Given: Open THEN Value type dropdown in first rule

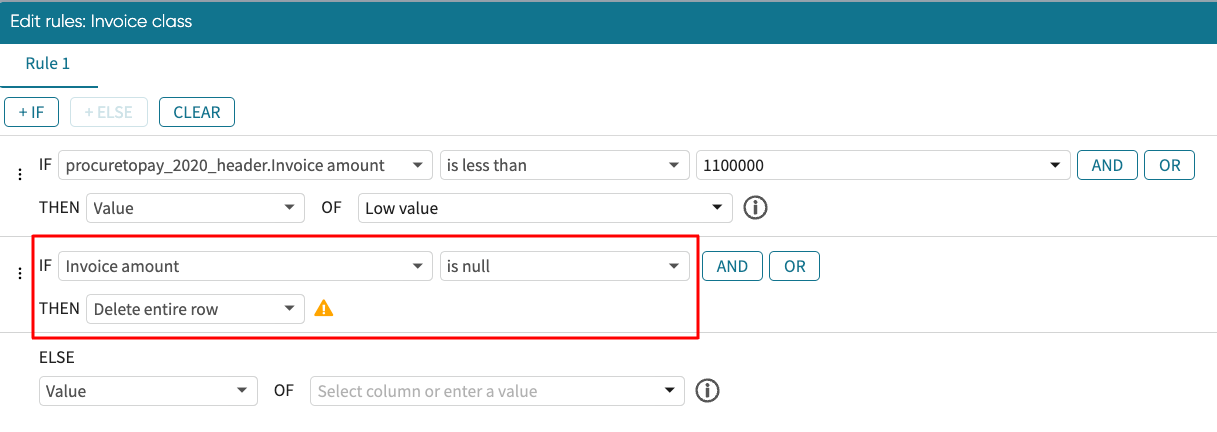Looking at the screenshot, I should point(195,208).
